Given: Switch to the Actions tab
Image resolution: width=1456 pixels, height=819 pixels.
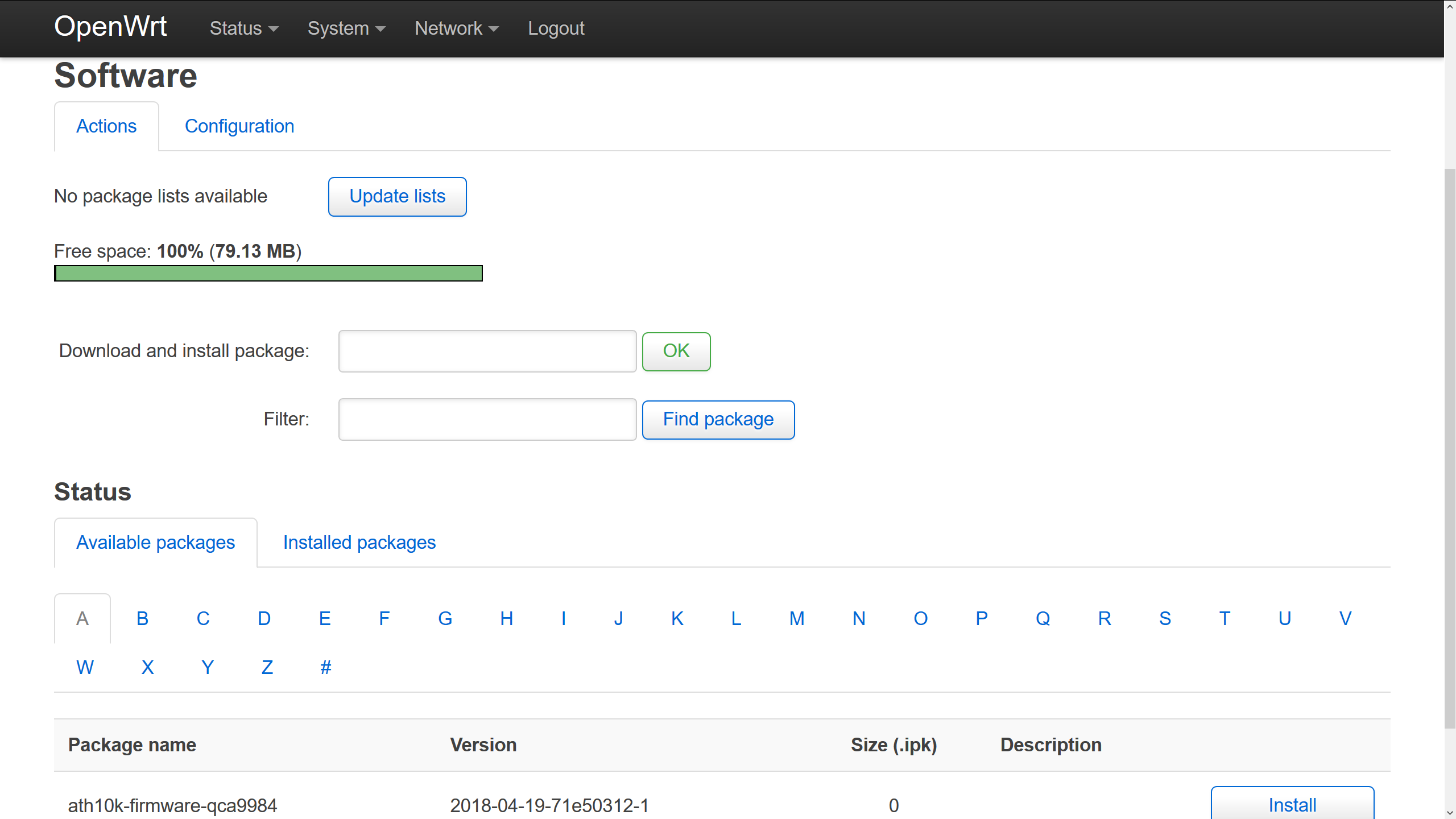Looking at the screenshot, I should (x=106, y=126).
